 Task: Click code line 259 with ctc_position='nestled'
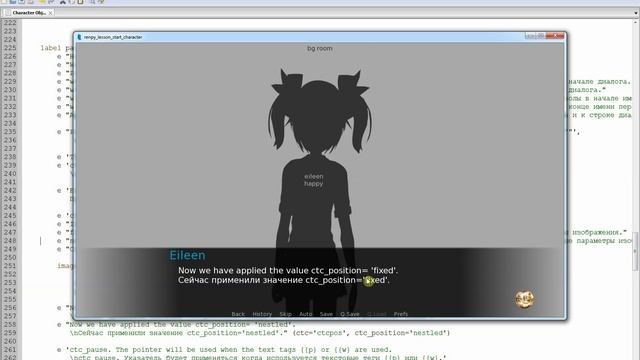coord(260,333)
